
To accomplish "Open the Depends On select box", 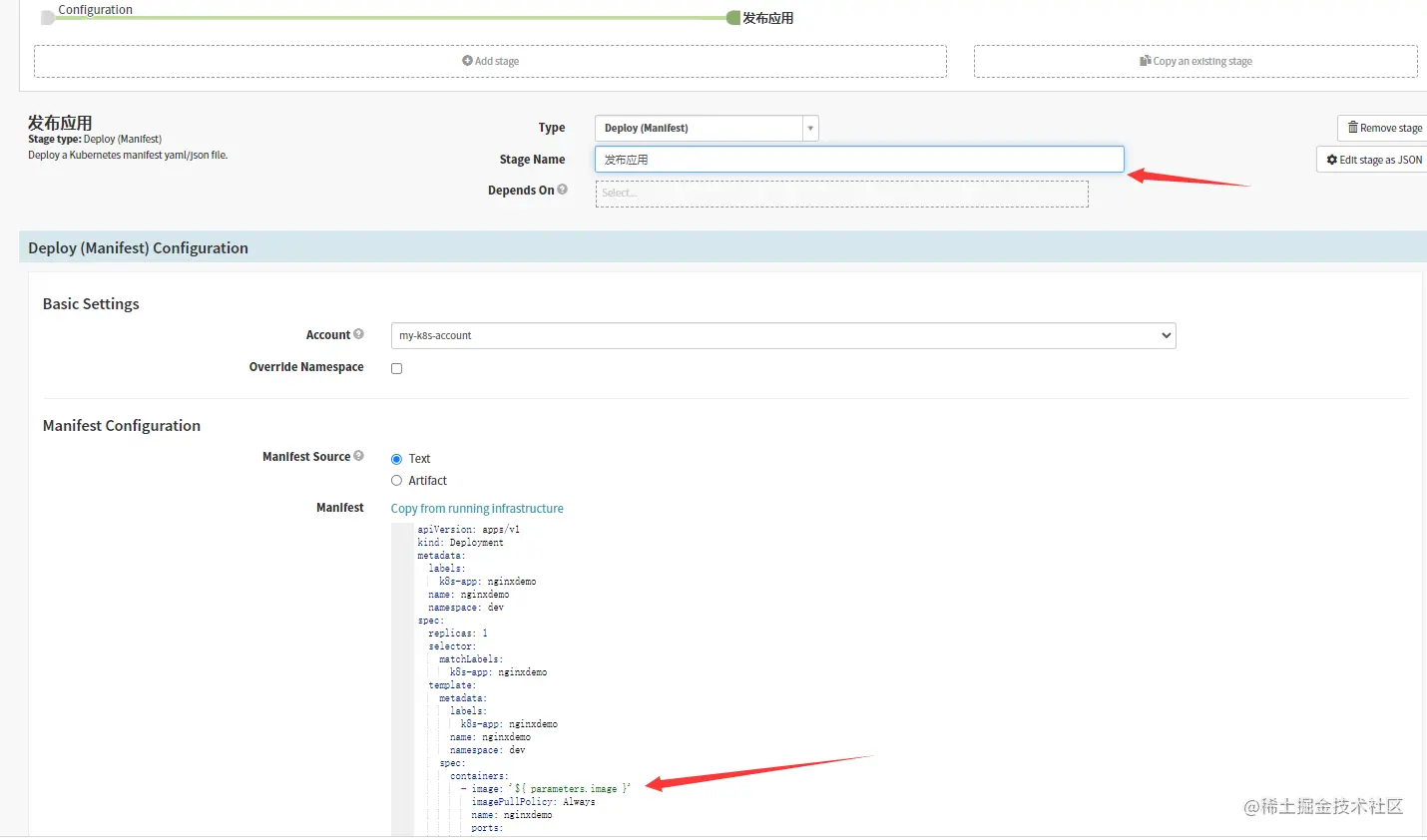I will 842,194.
